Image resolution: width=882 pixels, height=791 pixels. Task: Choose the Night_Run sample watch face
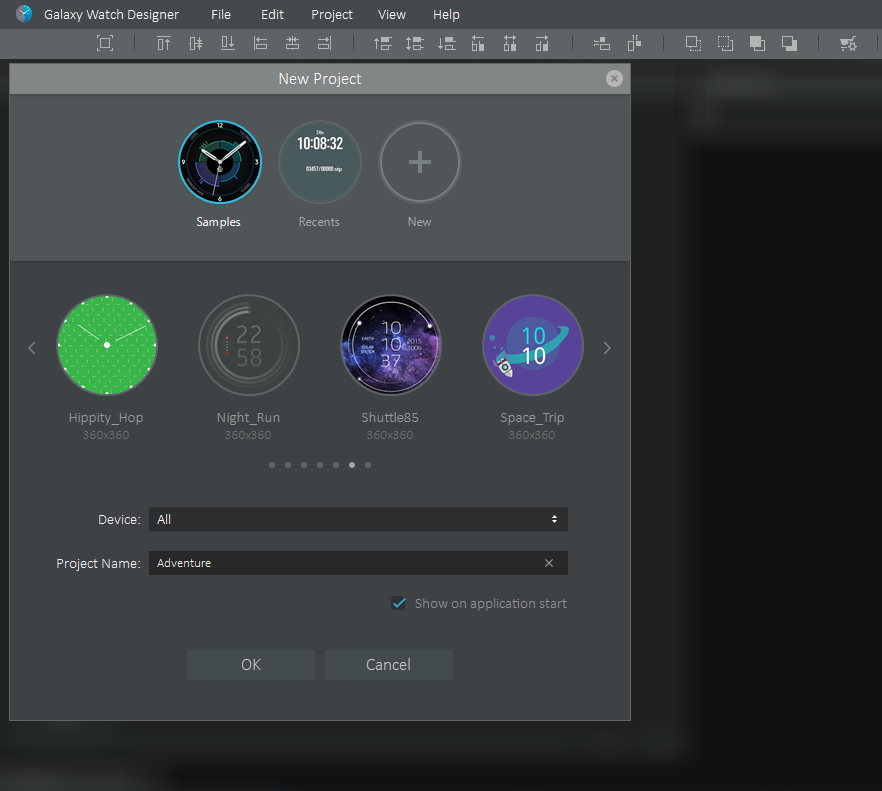click(249, 345)
